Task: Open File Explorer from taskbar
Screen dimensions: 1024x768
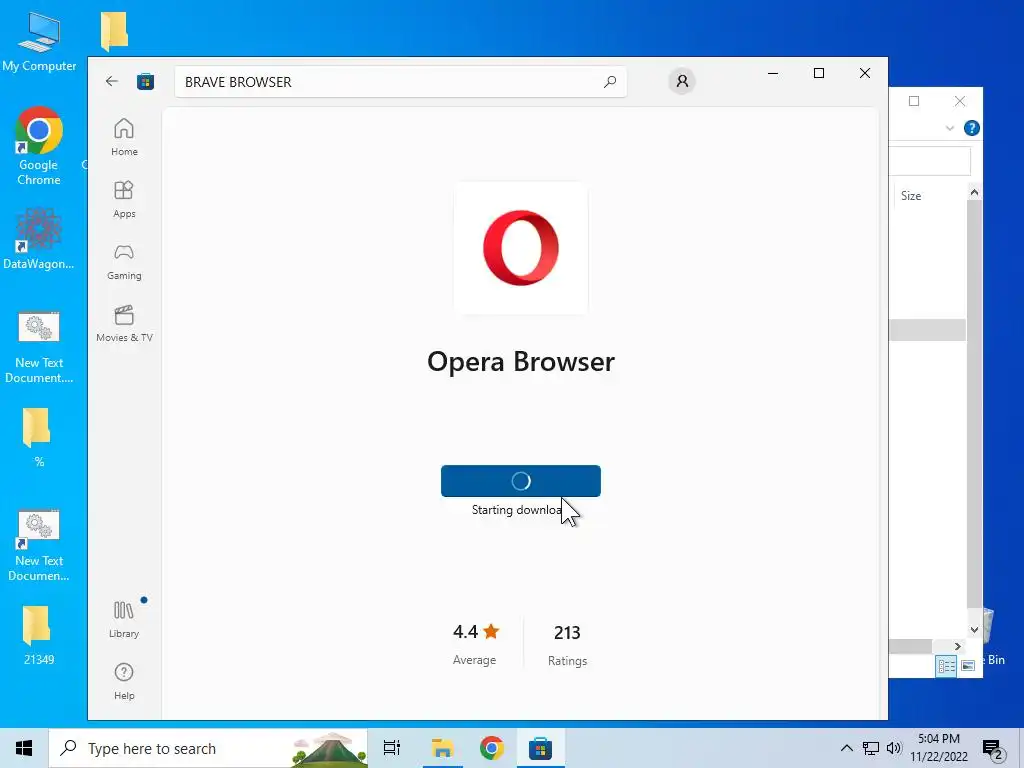Action: click(442, 748)
